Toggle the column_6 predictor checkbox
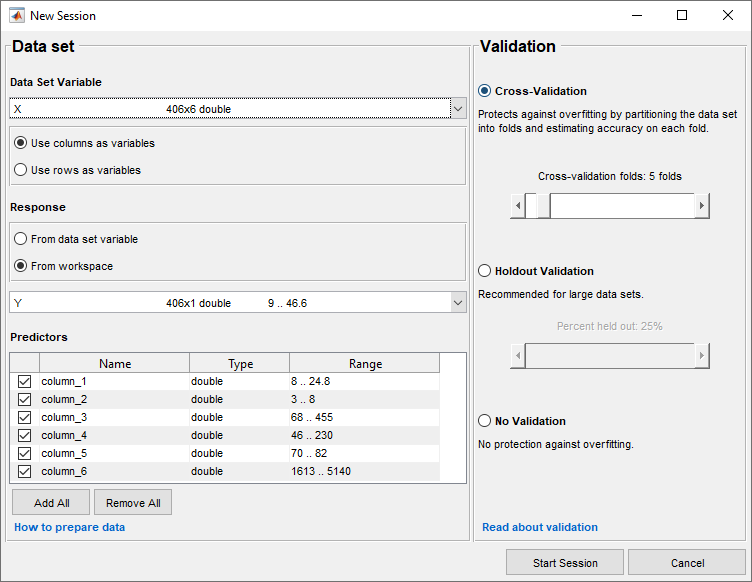The image size is (752, 582). [x=25, y=472]
